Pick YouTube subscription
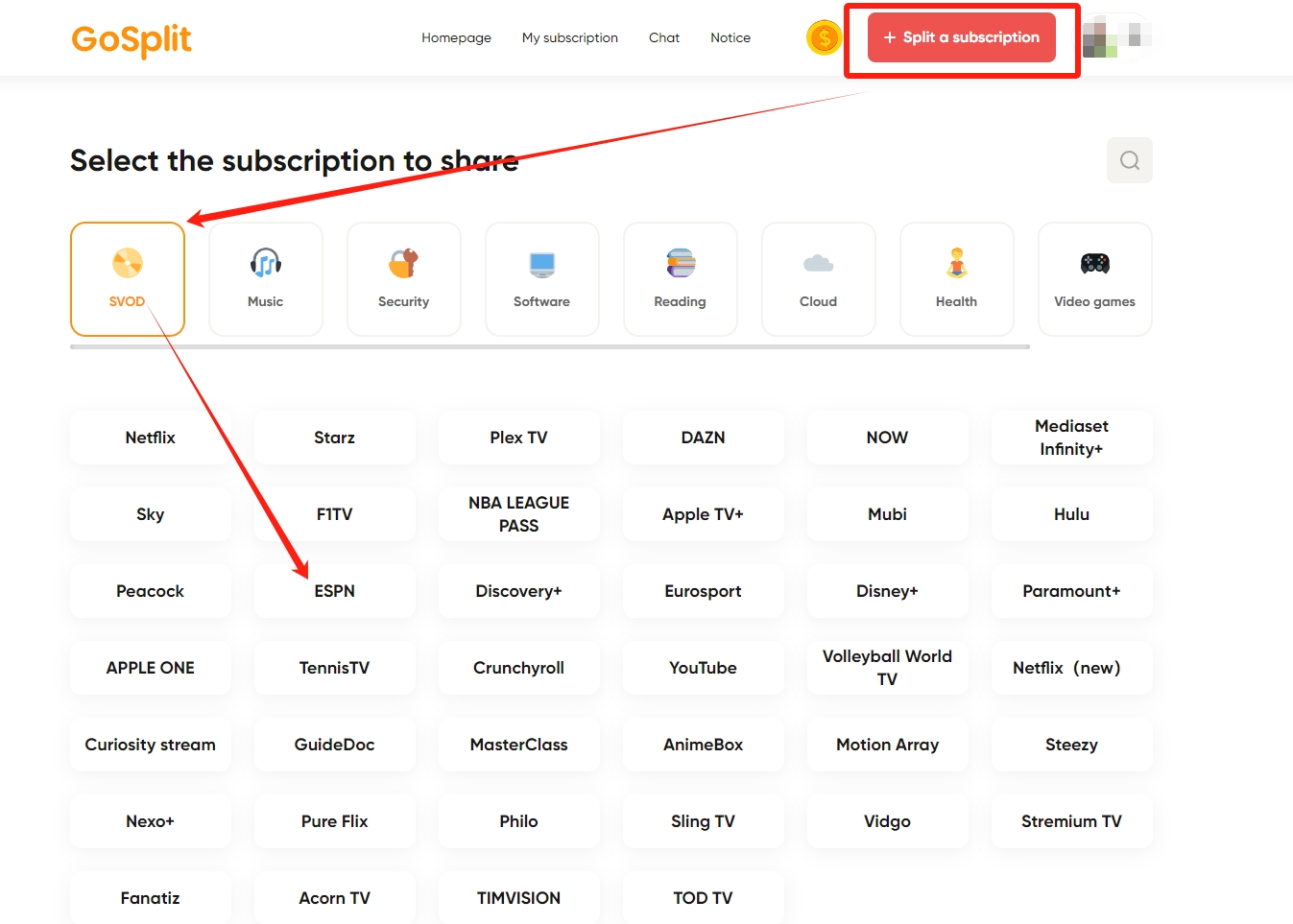1293x924 pixels. (704, 668)
